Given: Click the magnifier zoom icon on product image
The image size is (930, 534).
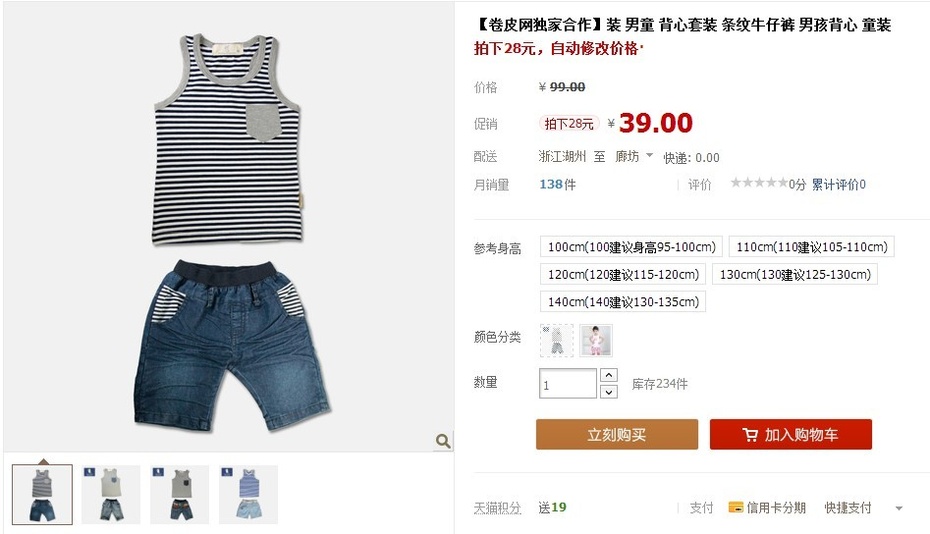Looking at the screenshot, I should pos(443,441).
